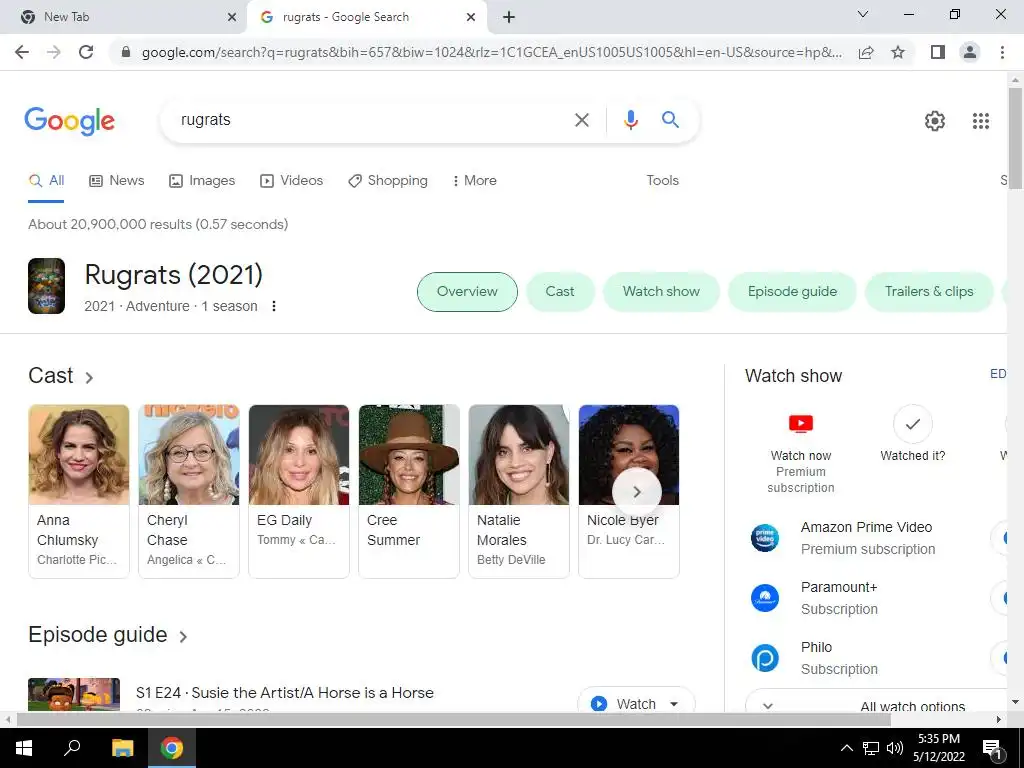The image size is (1024, 768).
Task: Open File Explorer from taskbar
Action: (122, 748)
